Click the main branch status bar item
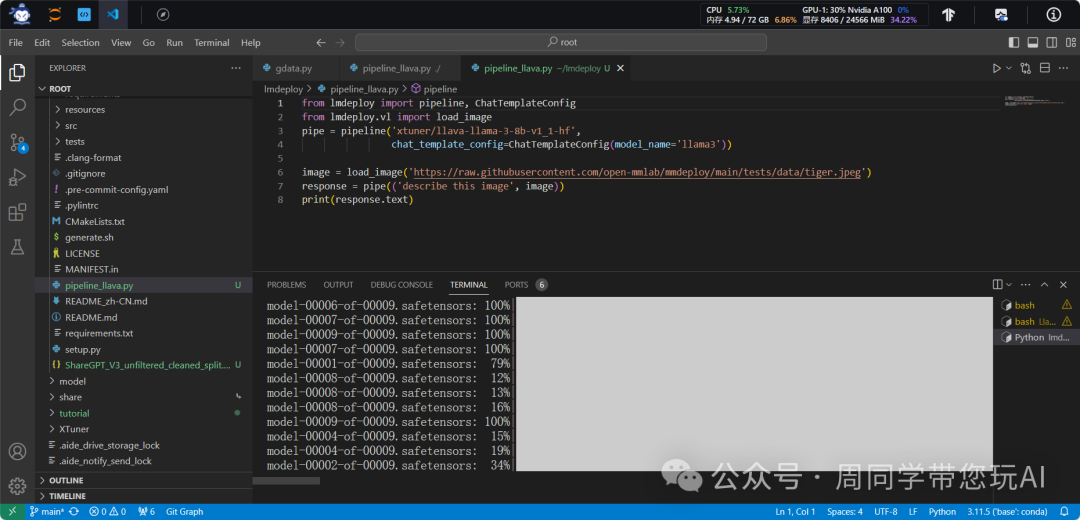Image resolution: width=1080 pixels, height=520 pixels. pyautogui.click(x=46, y=512)
